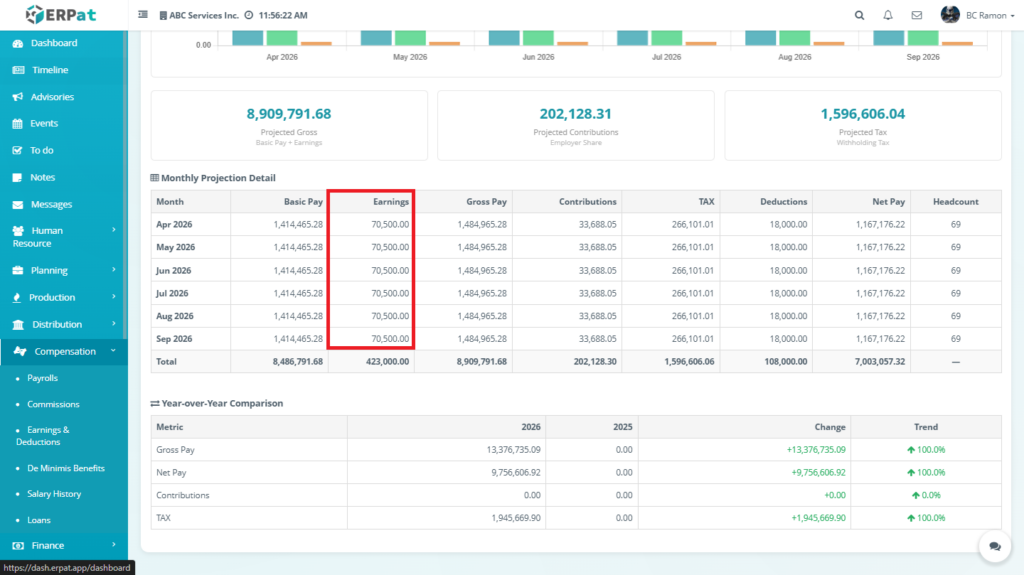
Task: Click the ERPat logo link
Action: tap(62, 15)
